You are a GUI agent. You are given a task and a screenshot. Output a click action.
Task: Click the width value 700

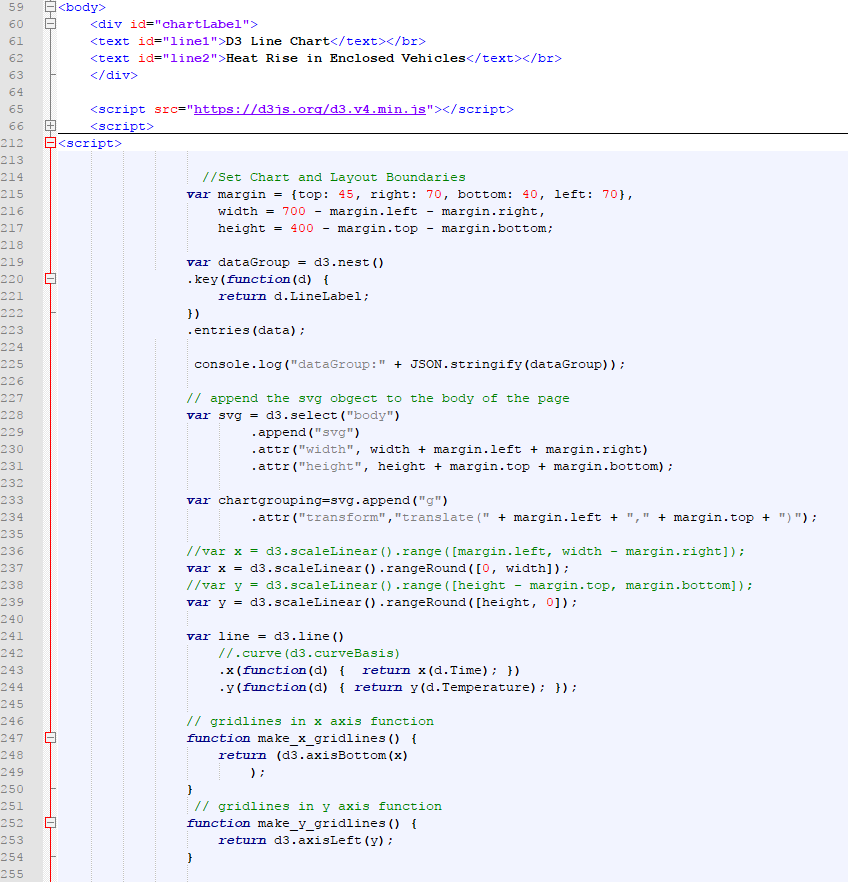294,212
